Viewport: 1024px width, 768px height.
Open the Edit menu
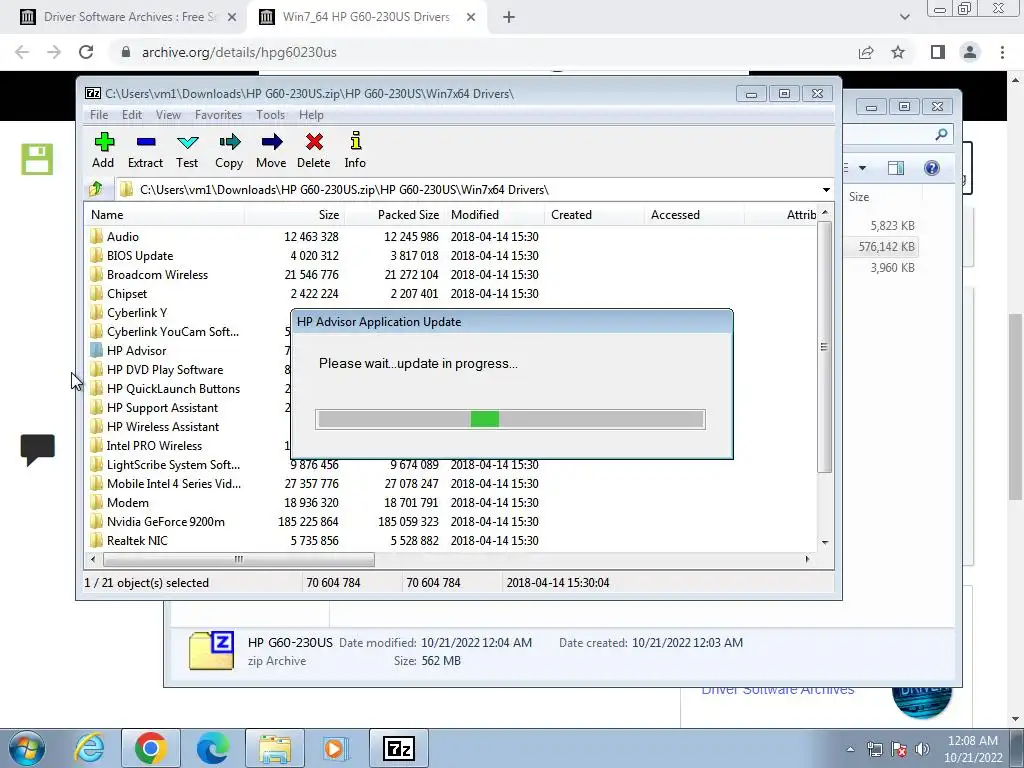tap(132, 115)
